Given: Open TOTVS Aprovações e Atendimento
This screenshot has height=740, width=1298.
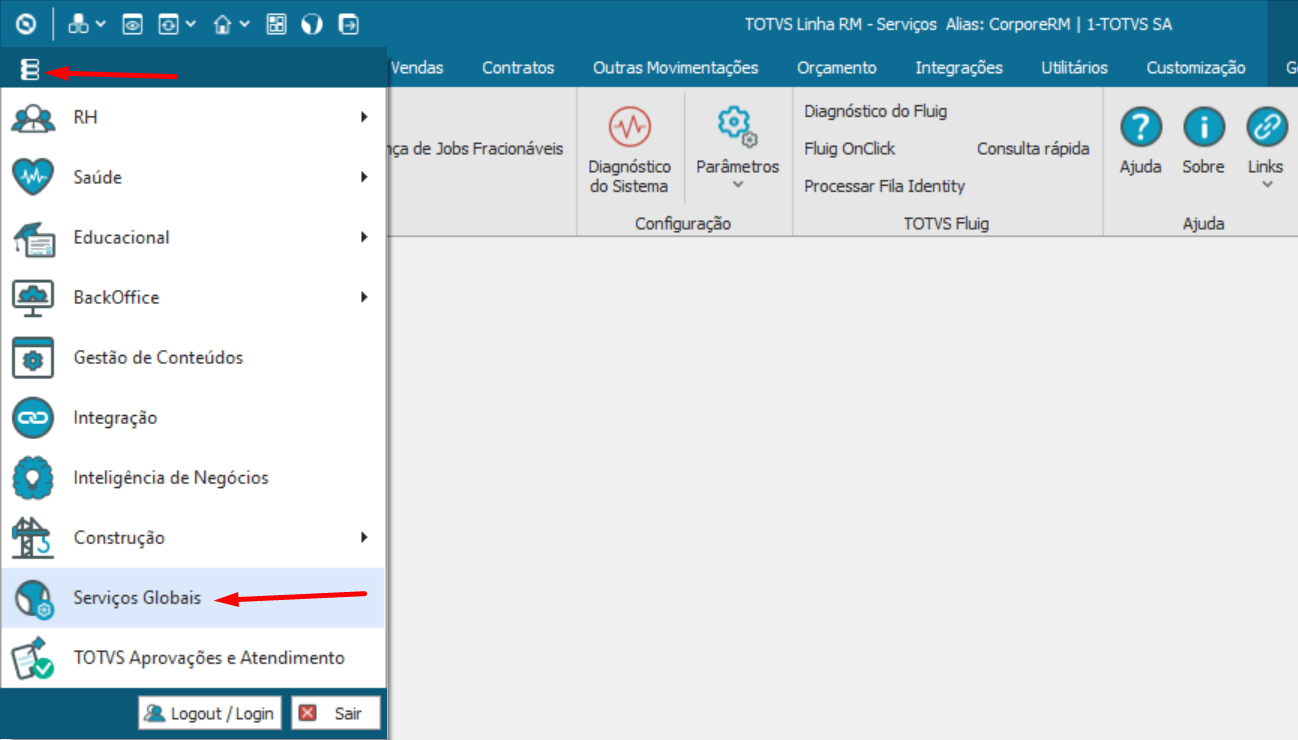Looking at the screenshot, I should pos(193,658).
